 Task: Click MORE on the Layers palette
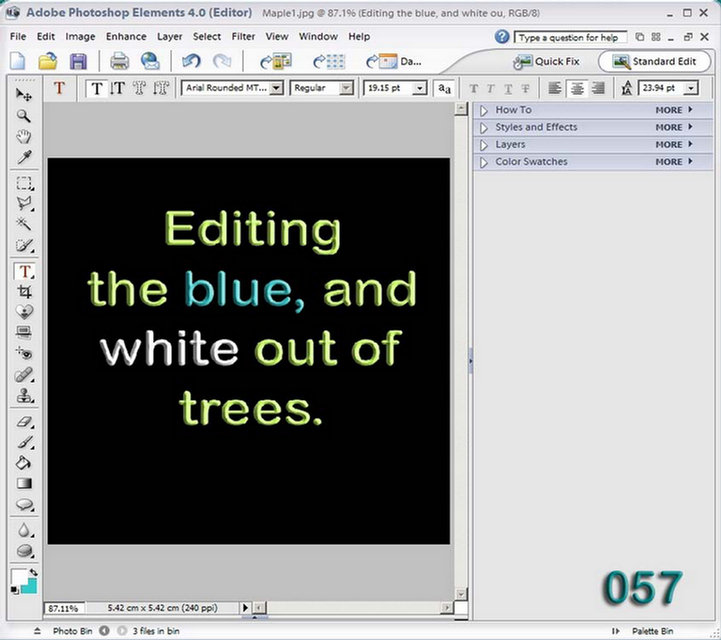tap(674, 145)
